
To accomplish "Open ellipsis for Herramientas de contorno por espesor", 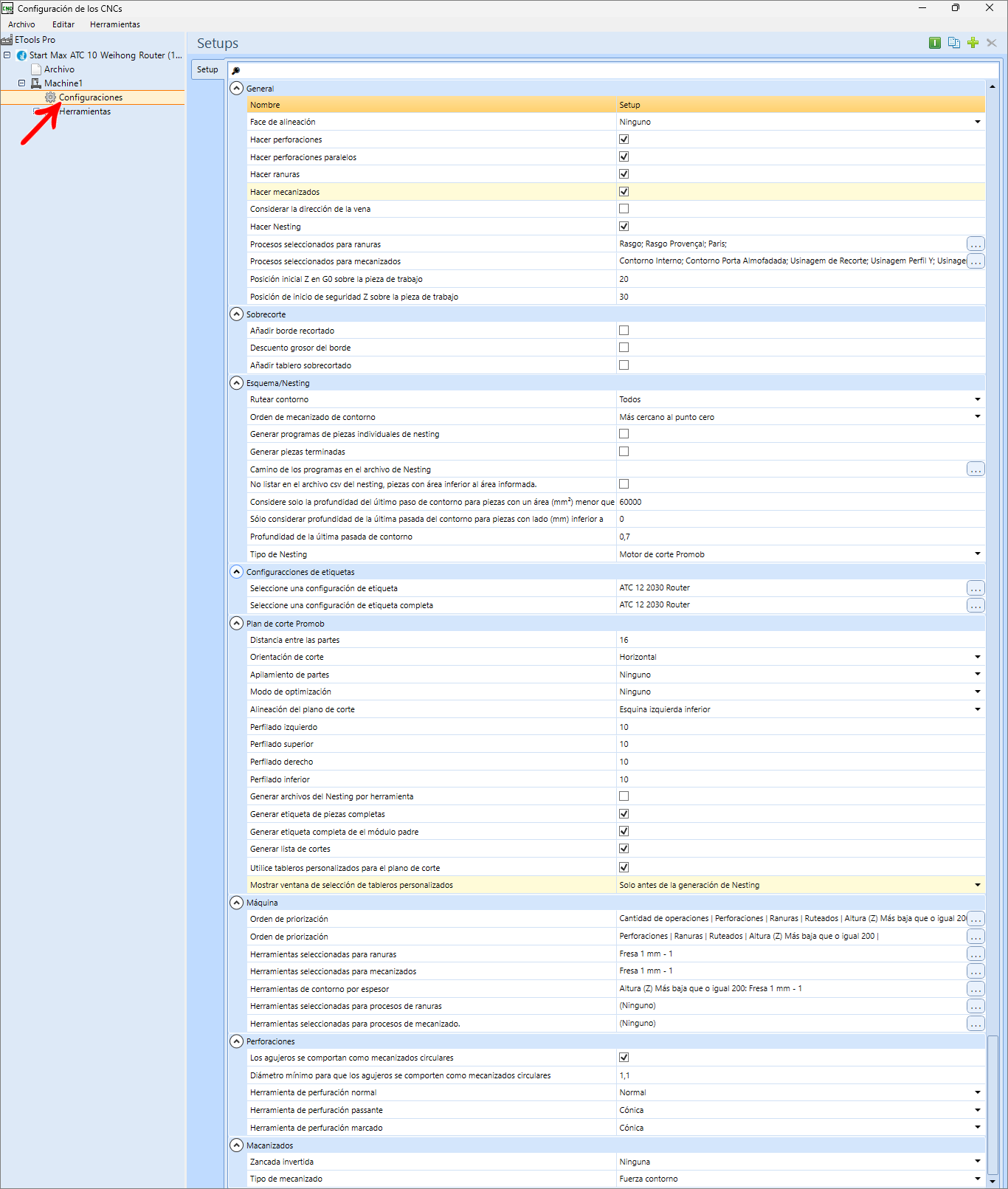I will tap(976, 989).
